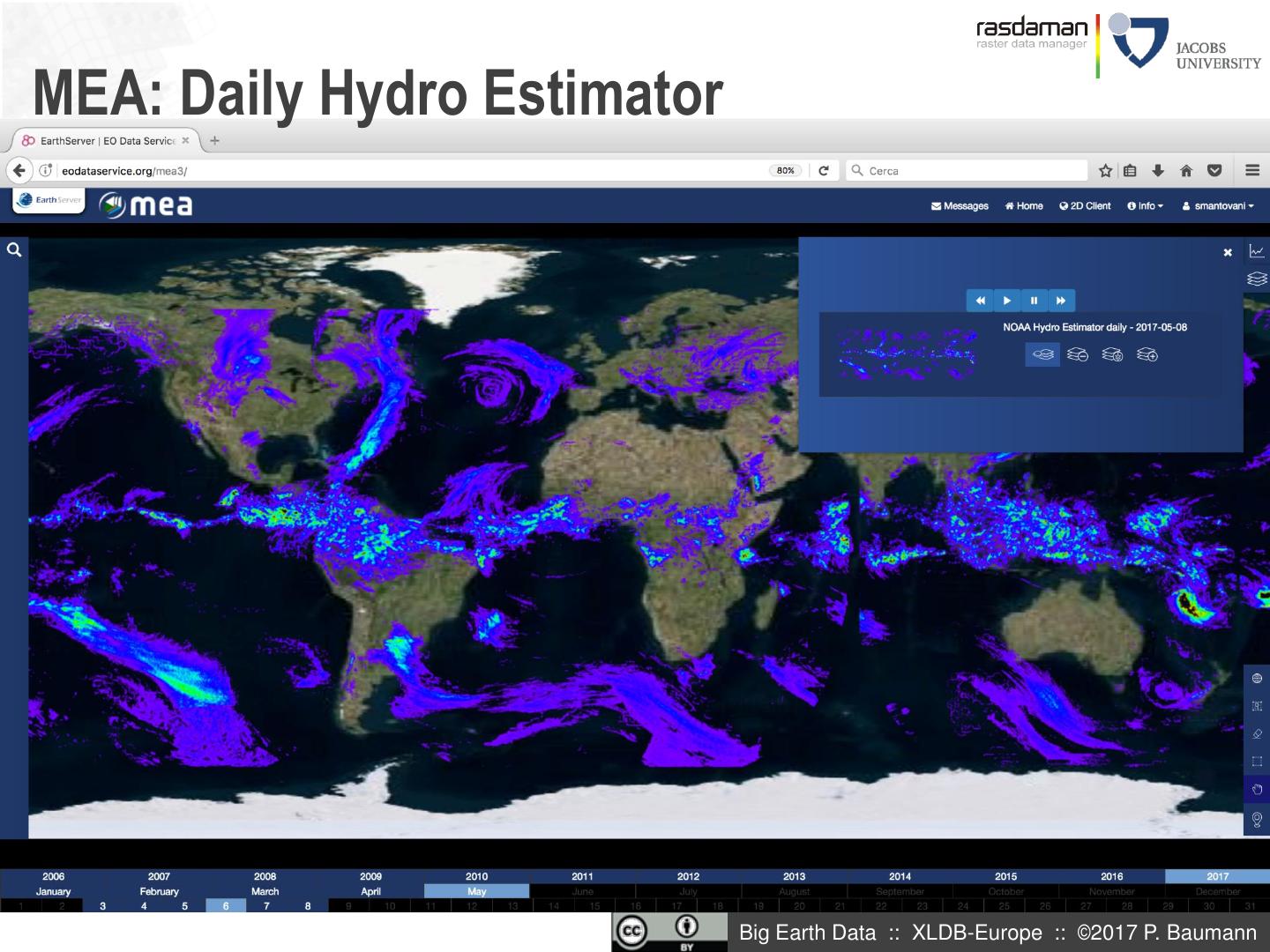The height and width of the screenshot is (952, 1270).
Task: Select the point-in-box selection tool
Action: (x=1257, y=706)
